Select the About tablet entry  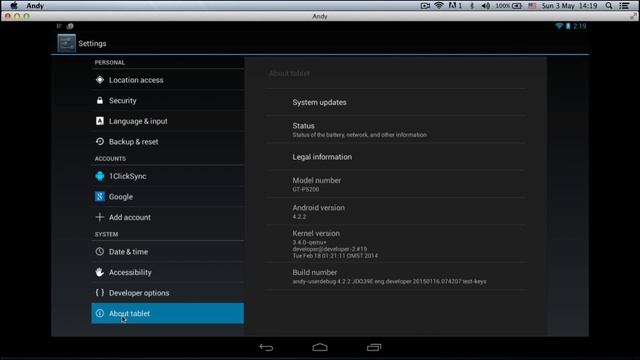click(167, 313)
